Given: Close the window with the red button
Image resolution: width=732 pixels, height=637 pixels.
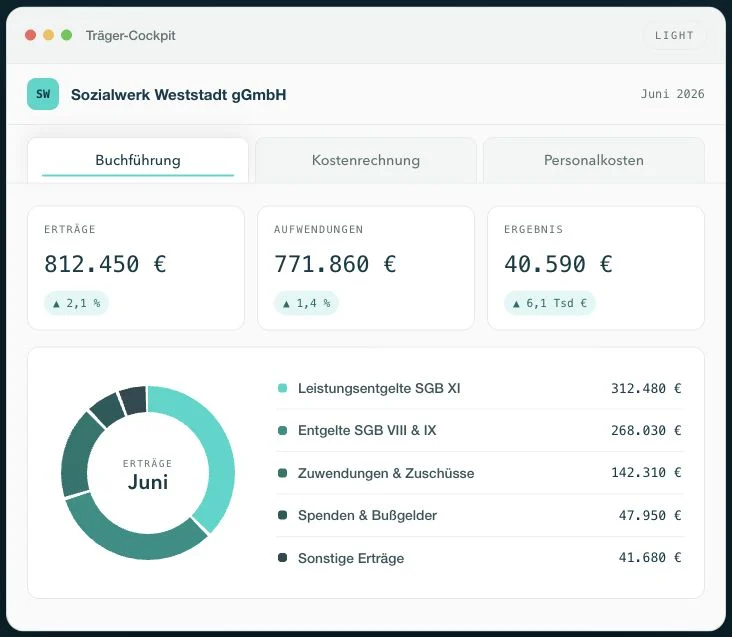Looking at the screenshot, I should pos(30,35).
